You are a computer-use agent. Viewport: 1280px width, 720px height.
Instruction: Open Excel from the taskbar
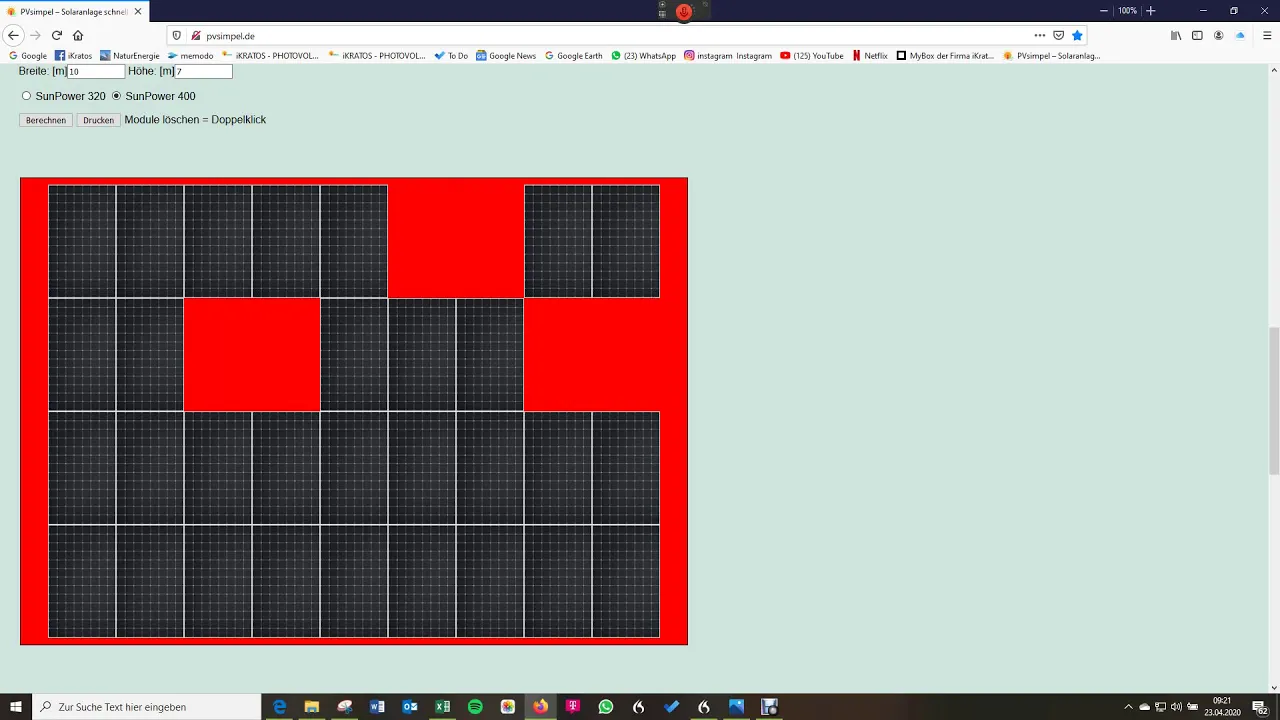click(x=442, y=706)
